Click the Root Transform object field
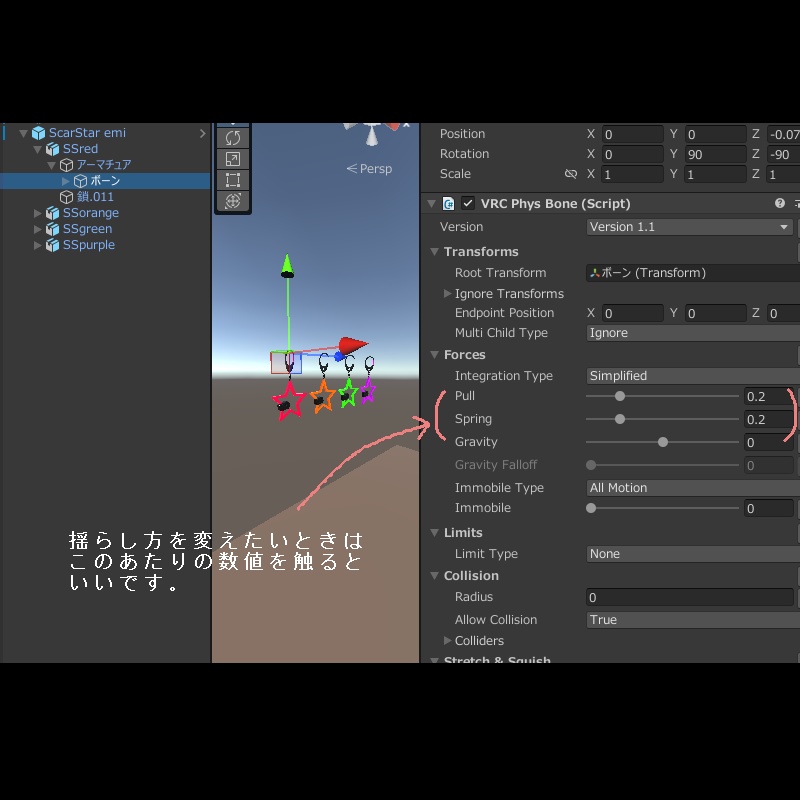The image size is (800, 800). tap(693, 273)
